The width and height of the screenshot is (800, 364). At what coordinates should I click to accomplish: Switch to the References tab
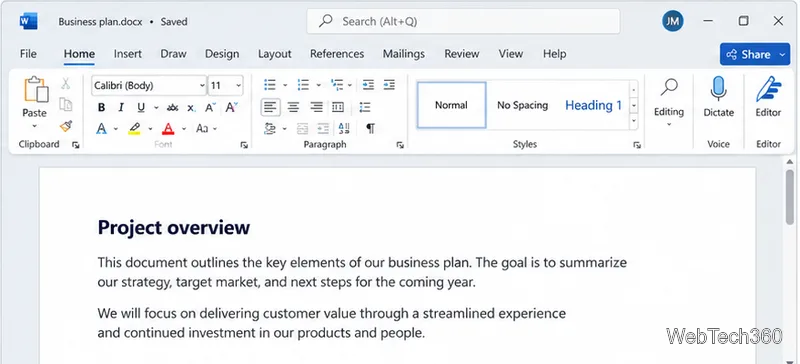[x=337, y=54]
